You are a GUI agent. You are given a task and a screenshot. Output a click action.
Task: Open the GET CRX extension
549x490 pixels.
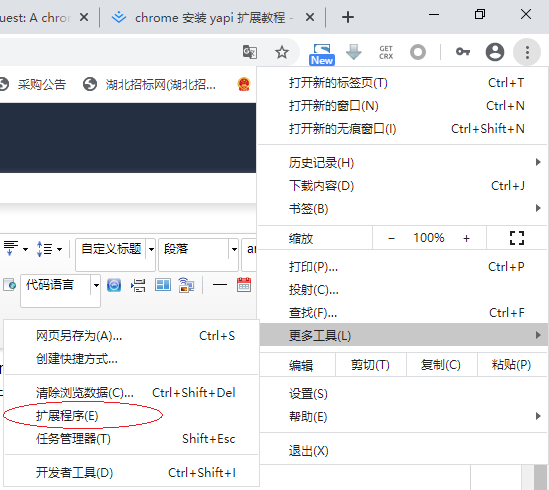coord(386,52)
